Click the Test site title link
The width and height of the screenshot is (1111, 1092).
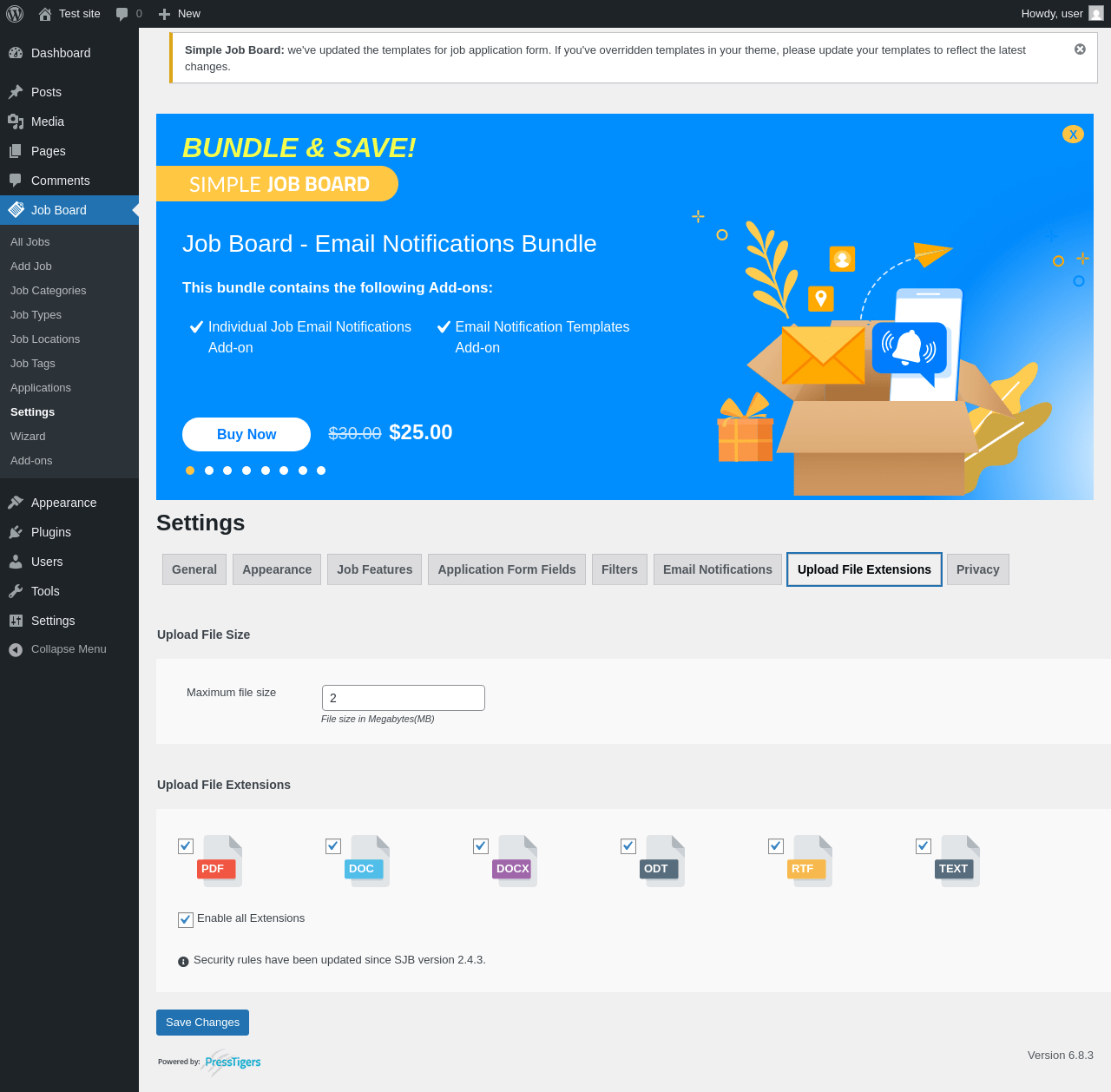click(x=80, y=14)
